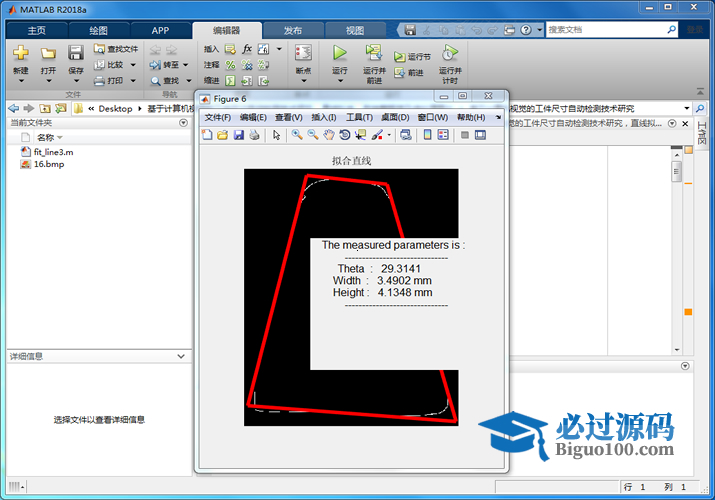The image size is (715, 500).
Task: Expand the 保存 (Save) dropdown arrow
Action: (76, 81)
